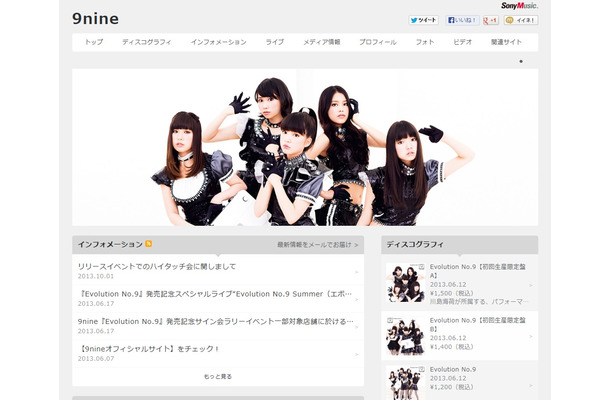Click arrow on スペシャルライブ news row
This screenshot has width=610, height=400.
click(357, 299)
